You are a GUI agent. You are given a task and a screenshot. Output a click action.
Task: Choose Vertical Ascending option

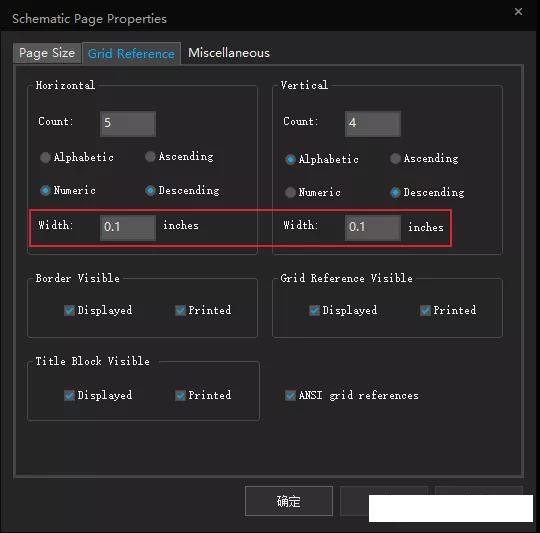click(x=395, y=158)
